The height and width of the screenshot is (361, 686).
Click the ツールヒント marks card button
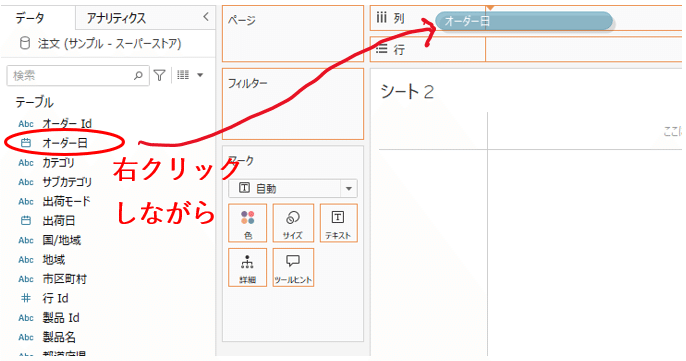coord(293,267)
